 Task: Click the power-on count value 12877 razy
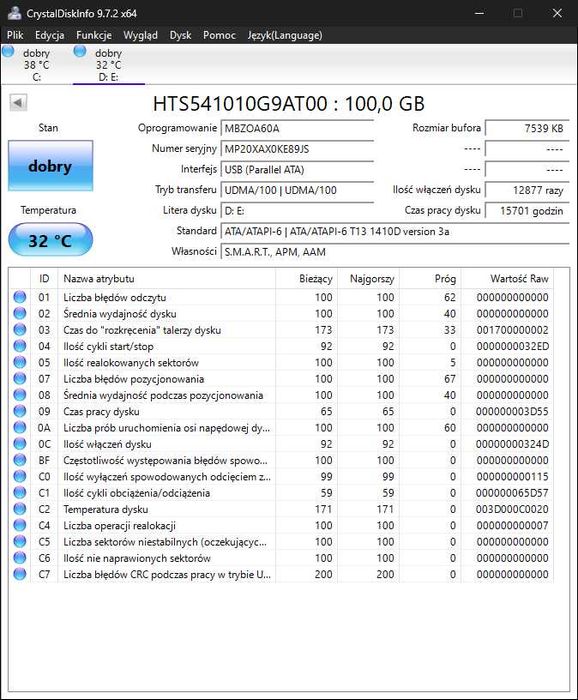coord(527,190)
